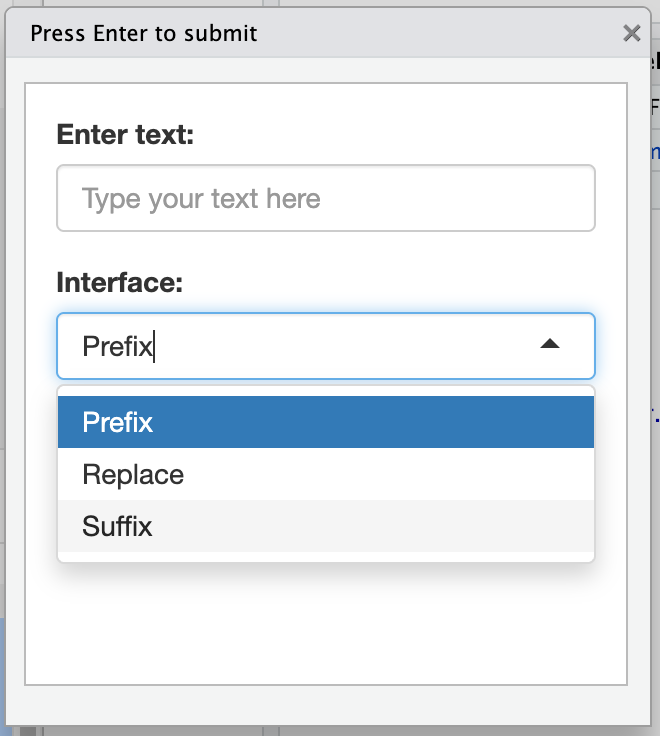
Task: Collapse the Interface dropdown using its arrow
Action: pyautogui.click(x=549, y=345)
